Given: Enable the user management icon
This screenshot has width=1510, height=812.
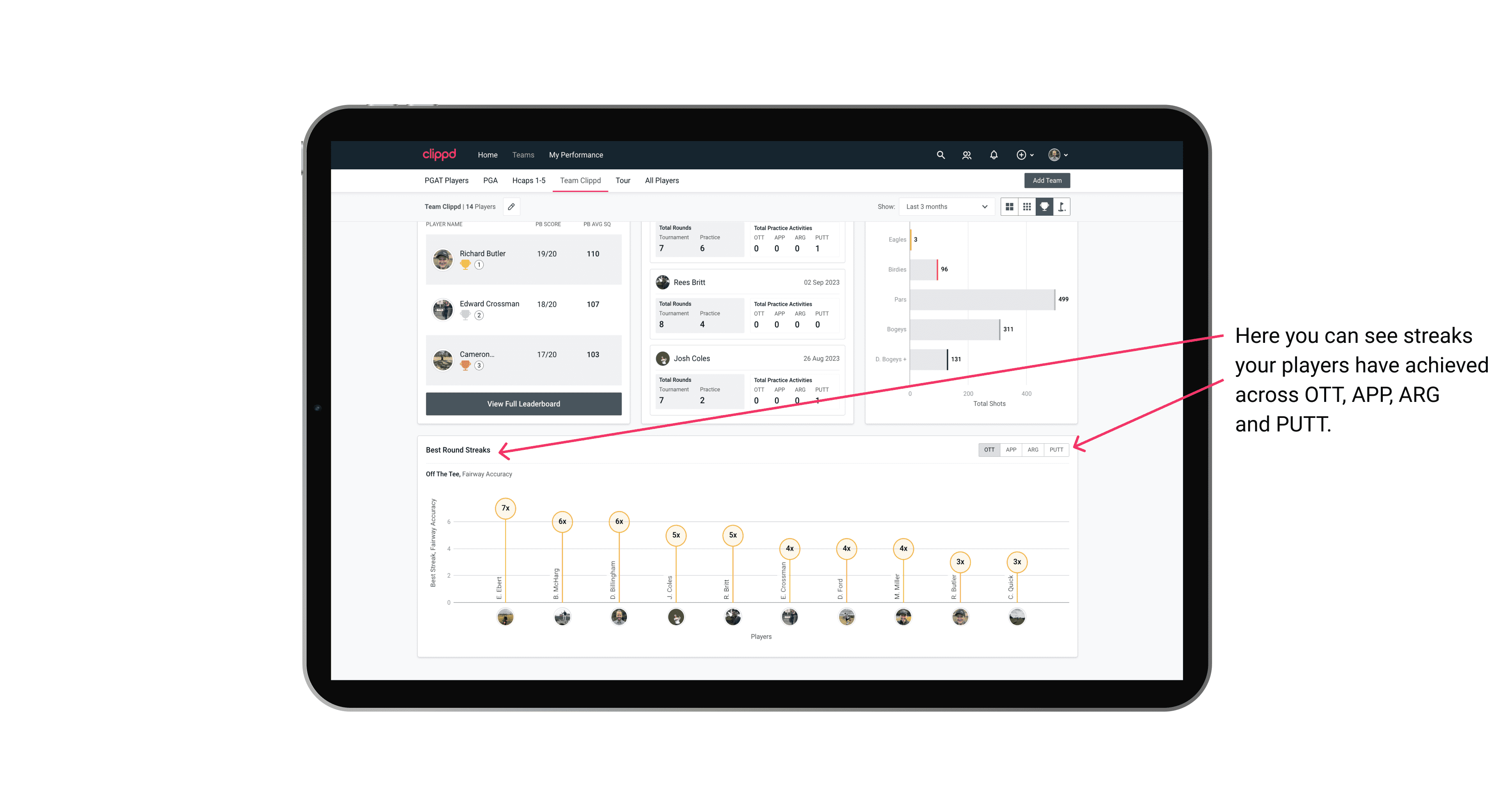Looking at the screenshot, I should pos(966,155).
